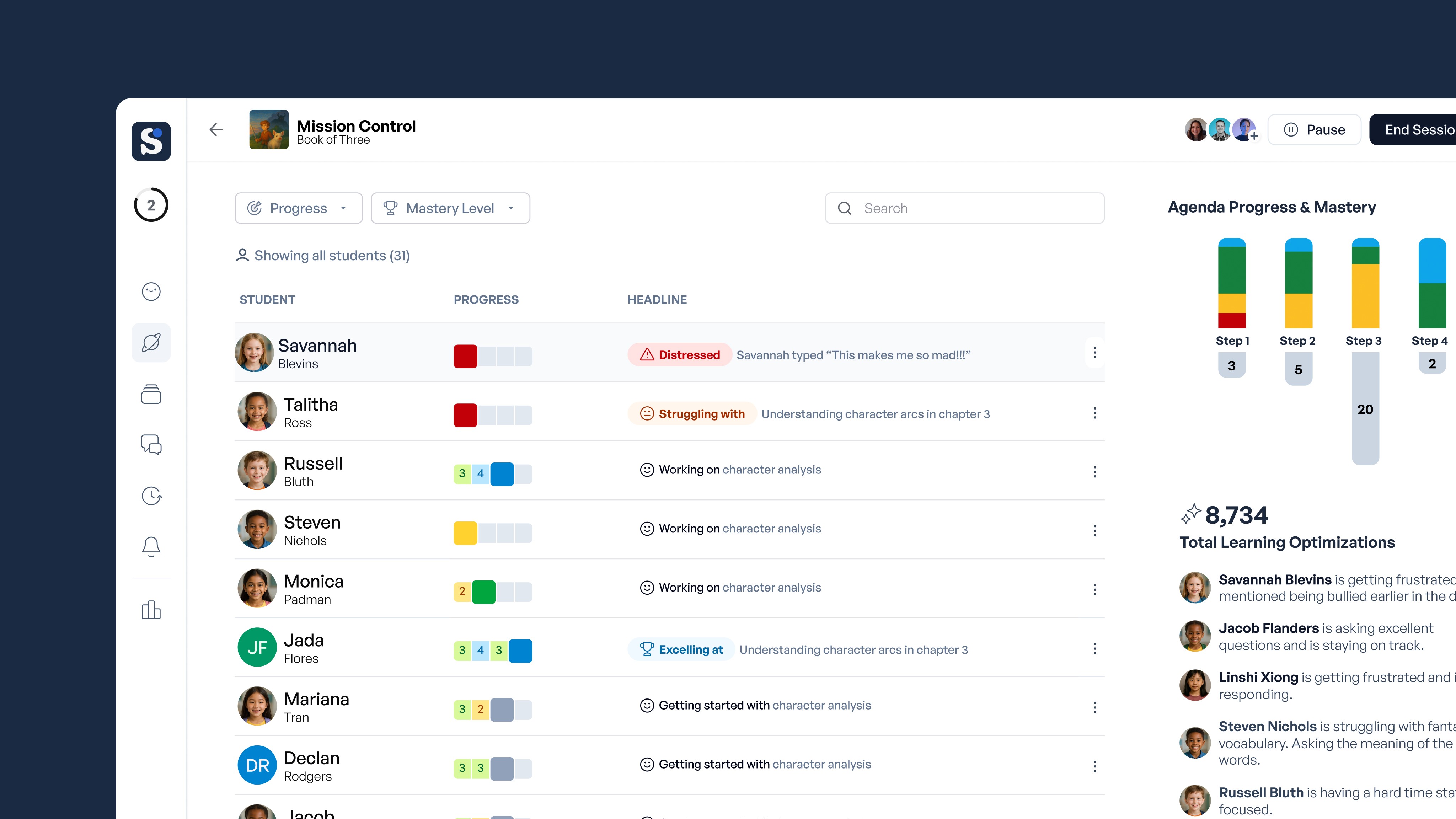This screenshot has height=819, width=1456.
Task: Click the S app logo
Action: point(151,141)
